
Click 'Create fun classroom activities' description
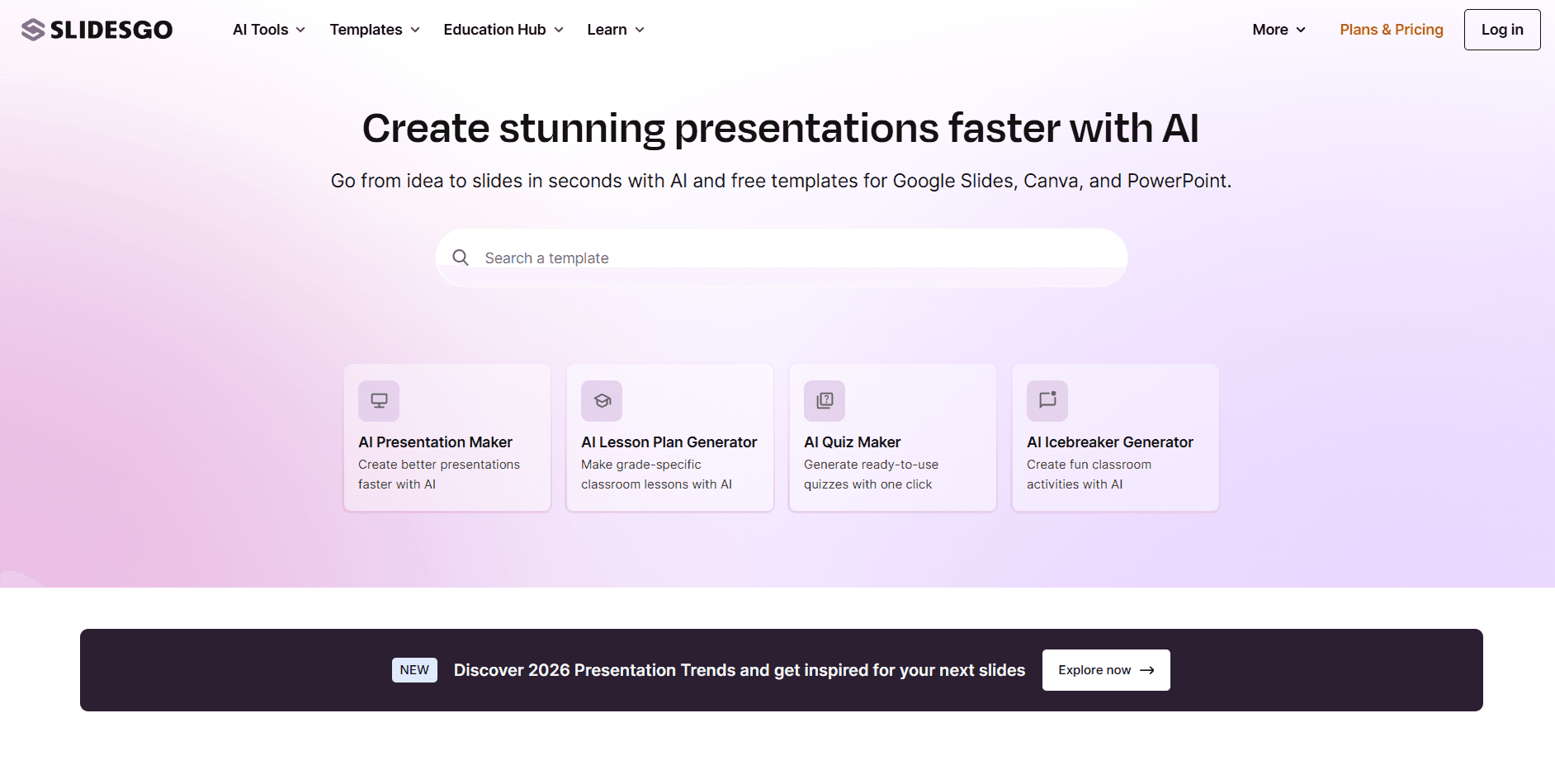[1089, 475]
